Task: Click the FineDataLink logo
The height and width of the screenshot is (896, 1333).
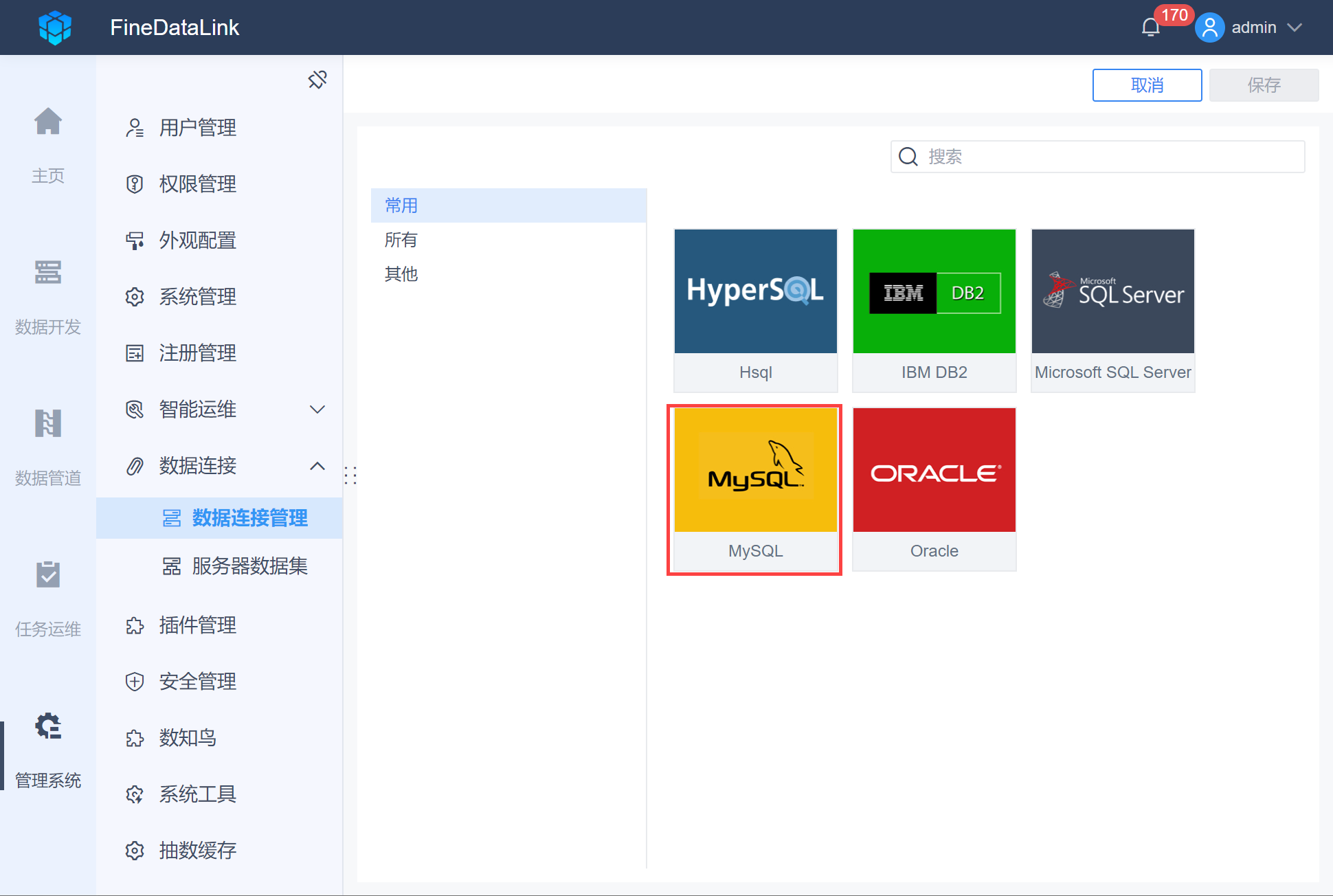Action: pos(55,27)
